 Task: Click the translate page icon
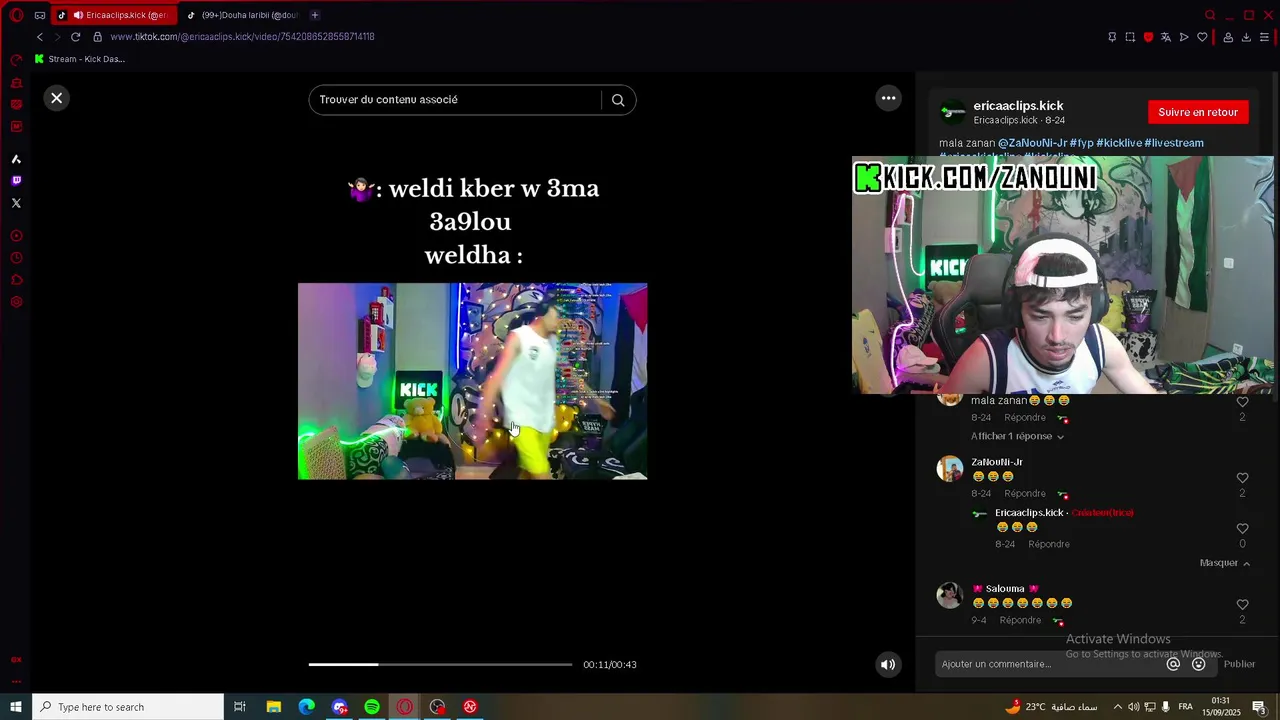click(1166, 37)
